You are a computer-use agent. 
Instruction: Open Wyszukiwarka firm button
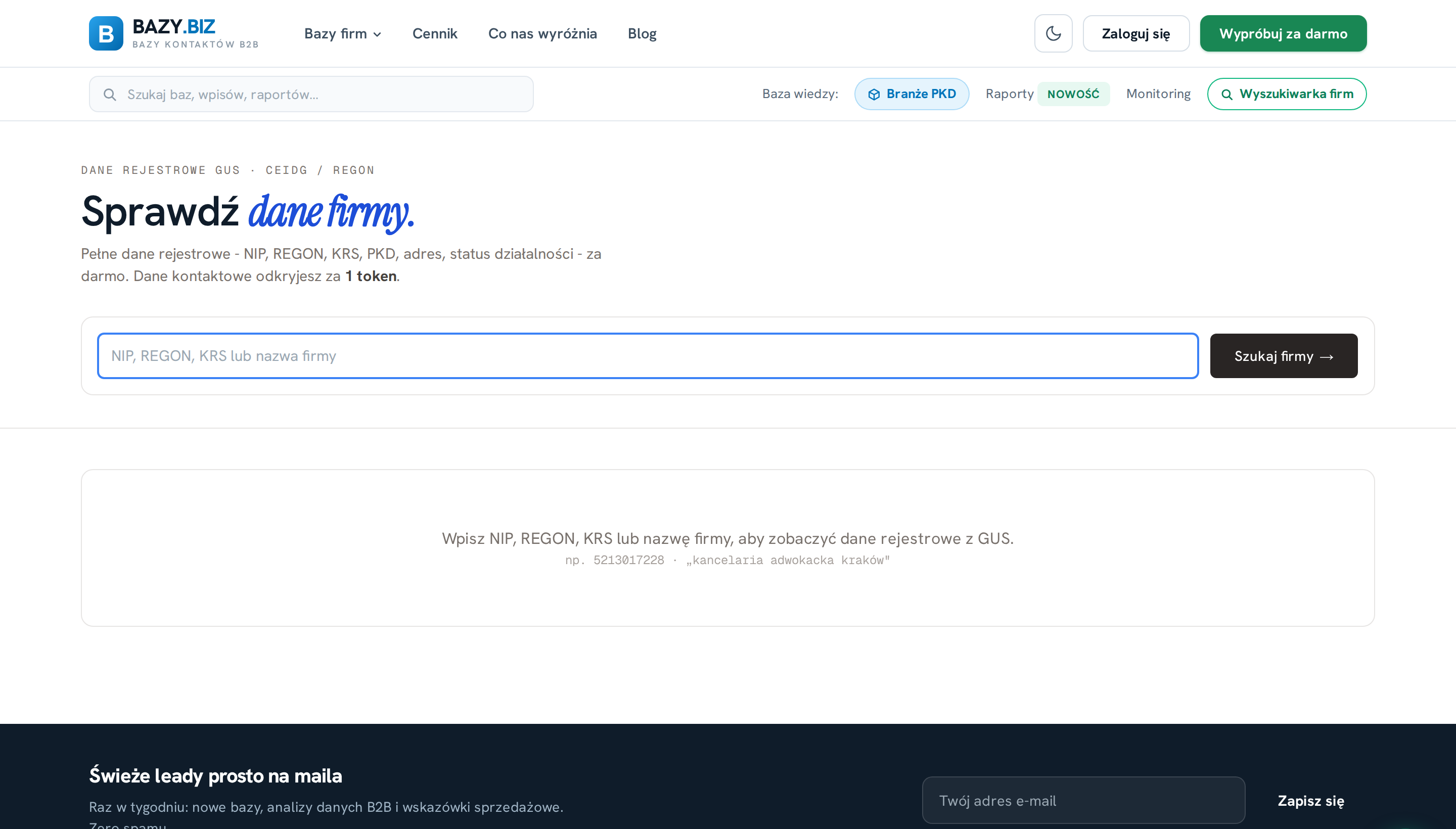1286,94
